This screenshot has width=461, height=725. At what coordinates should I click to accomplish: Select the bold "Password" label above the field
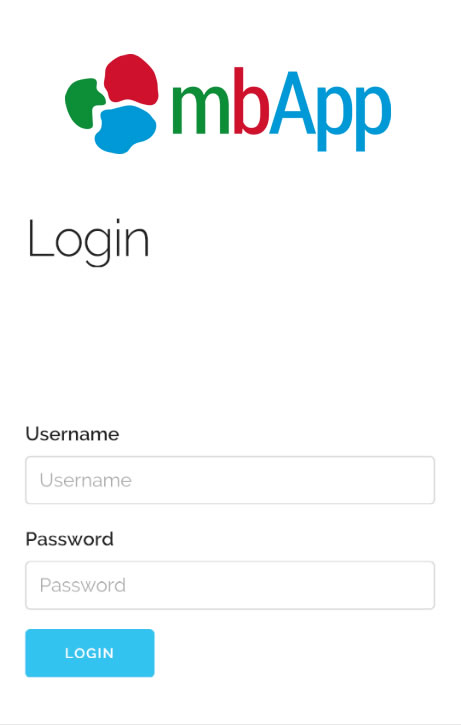[69, 539]
